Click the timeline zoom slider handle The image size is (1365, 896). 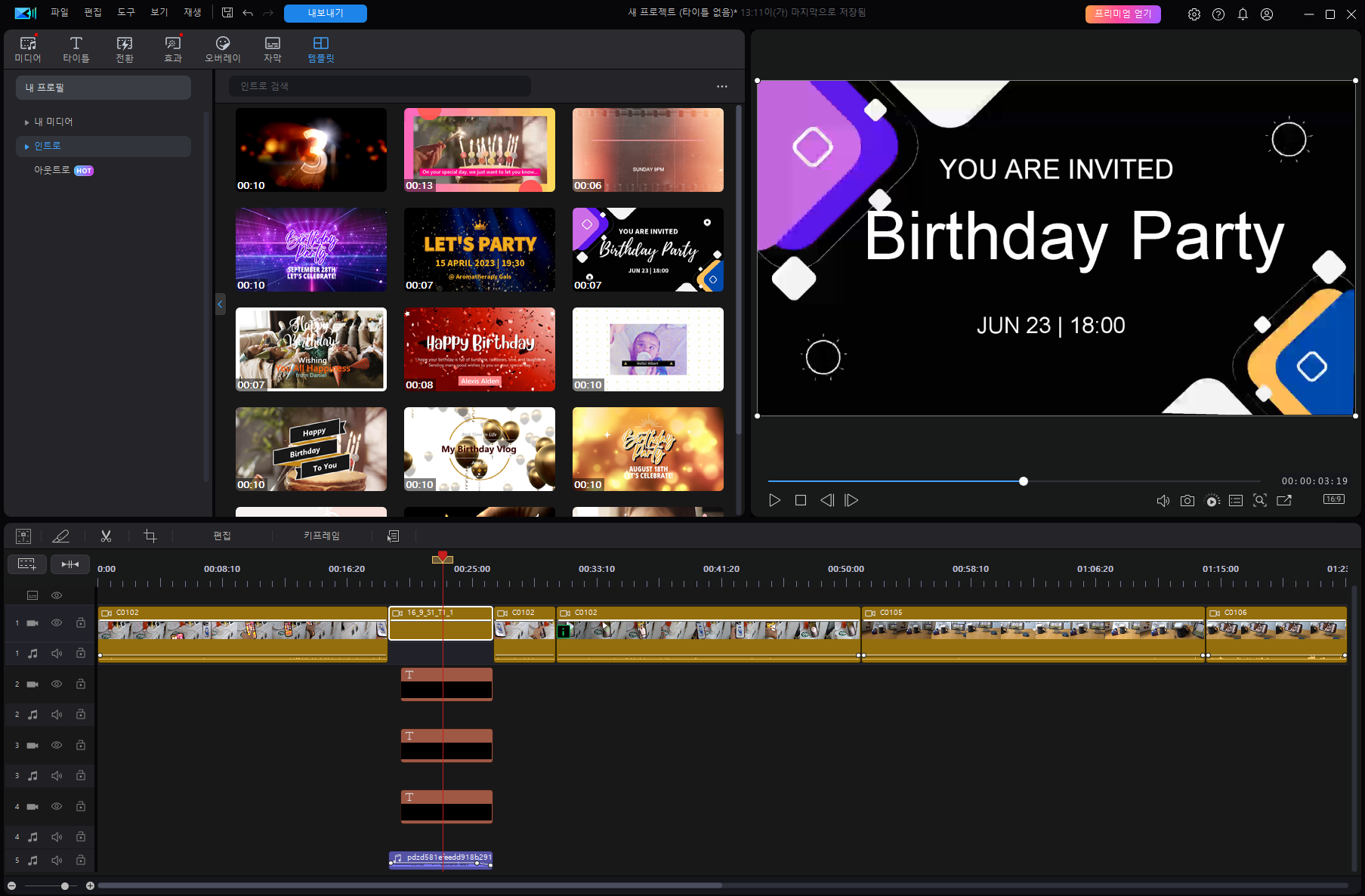pos(65,885)
